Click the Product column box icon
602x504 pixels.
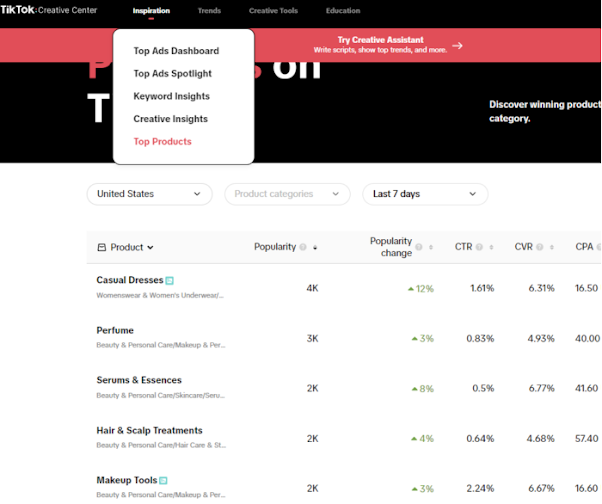[102, 247]
